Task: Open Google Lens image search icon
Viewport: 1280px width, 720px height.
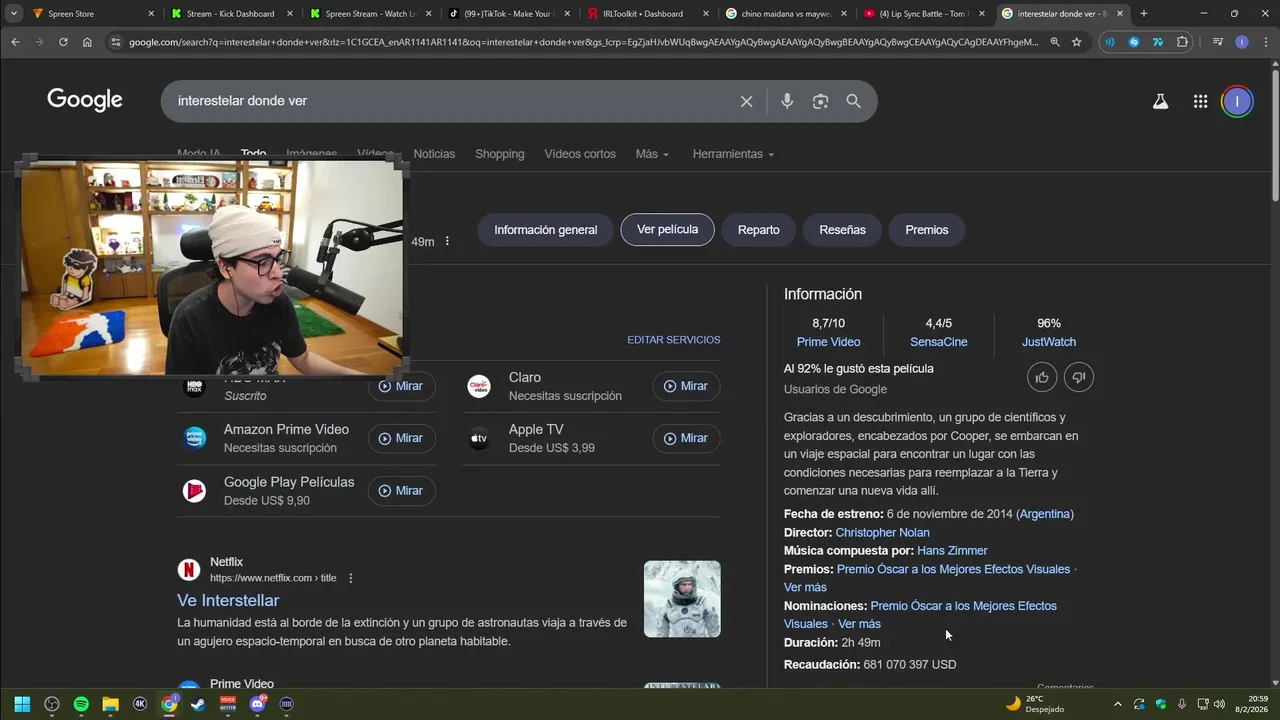Action: (820, 101)
